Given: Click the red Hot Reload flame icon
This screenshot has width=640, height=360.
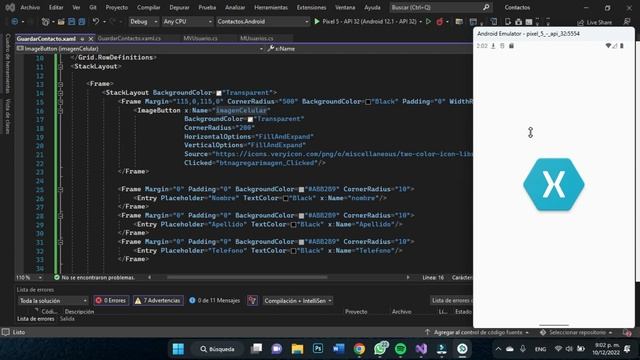Looking at the screenshot, I should click(440, 21).
